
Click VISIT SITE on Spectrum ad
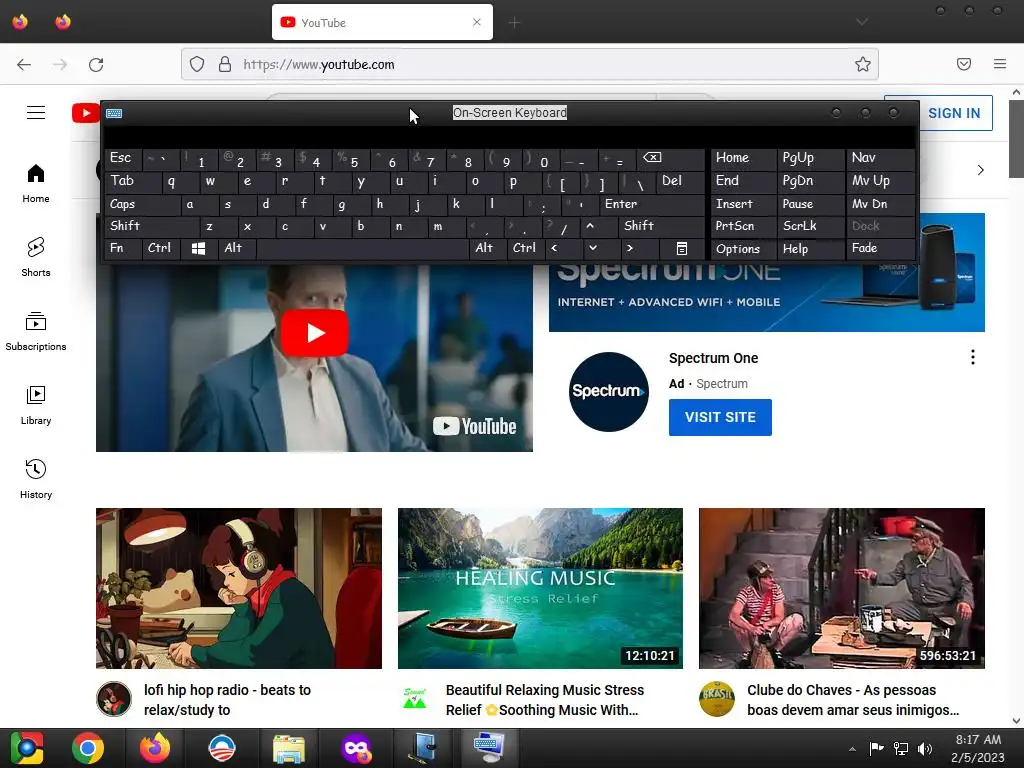click(x=720, y=417)
